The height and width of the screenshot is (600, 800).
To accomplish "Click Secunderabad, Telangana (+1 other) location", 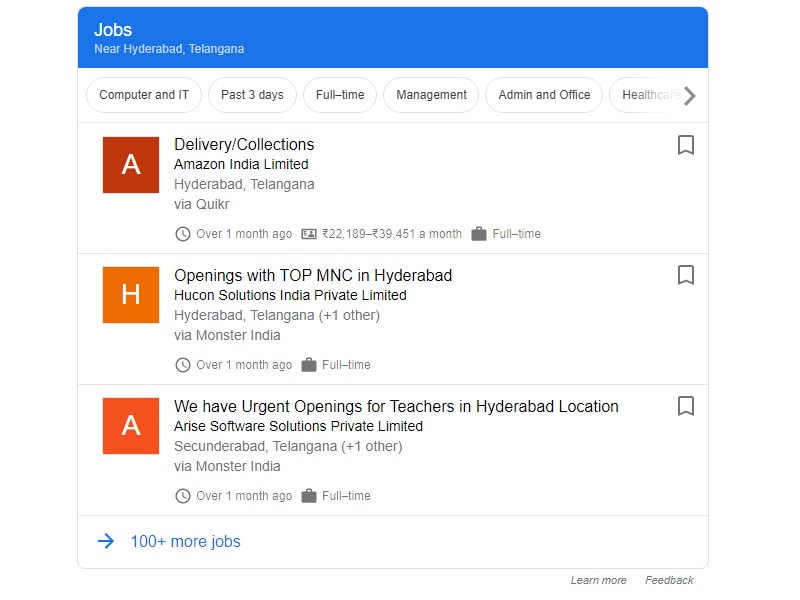I will point(288,446).
